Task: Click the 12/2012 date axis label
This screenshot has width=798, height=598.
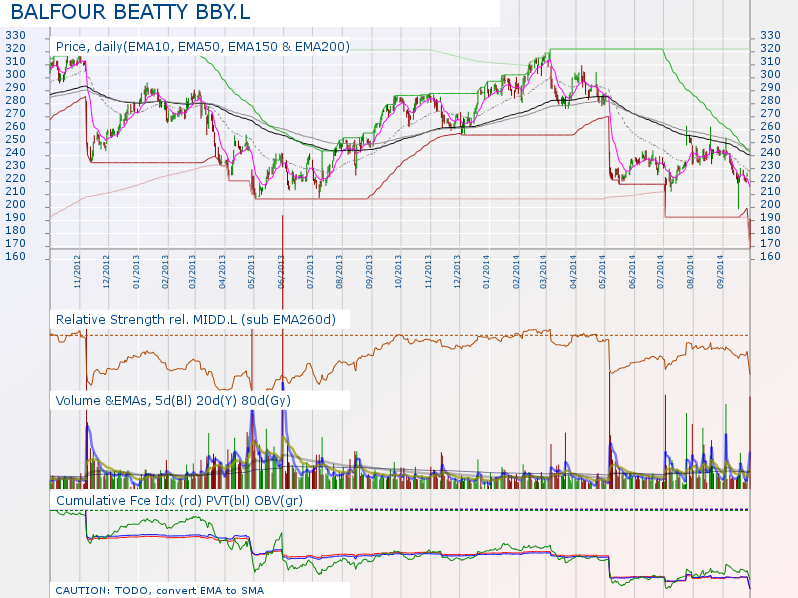Action: pos(106,272)
